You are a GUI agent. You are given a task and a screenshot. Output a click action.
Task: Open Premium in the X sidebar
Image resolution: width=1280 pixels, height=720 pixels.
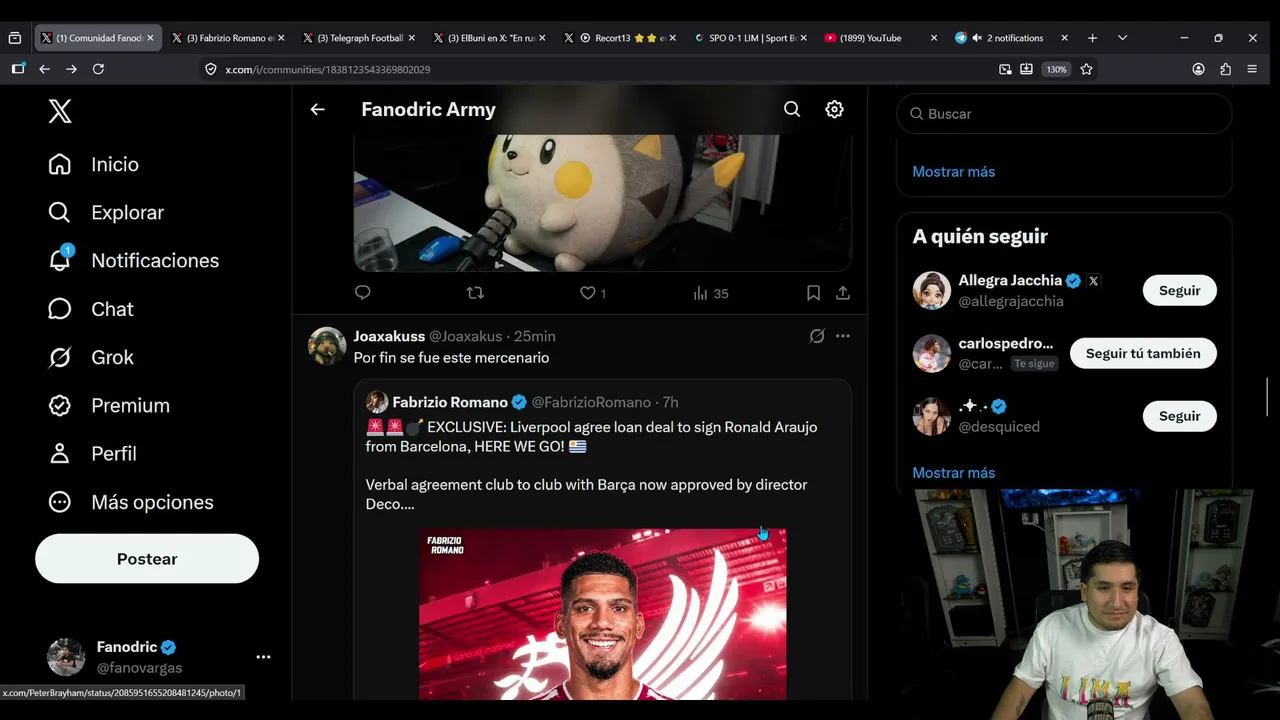[x=109, y=405]
